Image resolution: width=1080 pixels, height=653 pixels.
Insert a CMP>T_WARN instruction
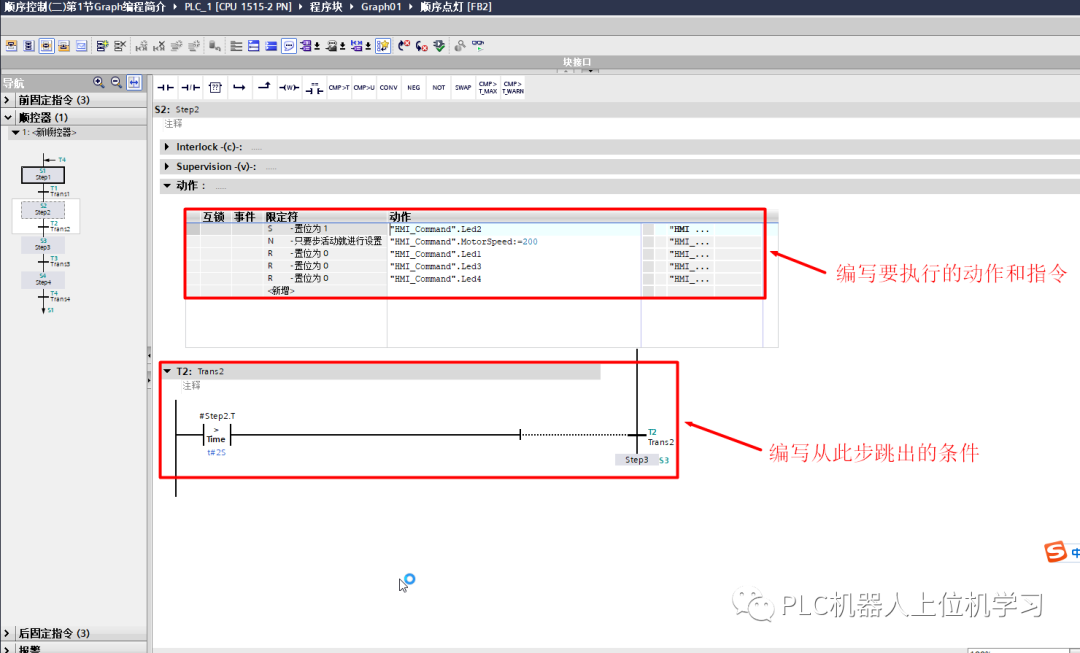tap(512, 87)
